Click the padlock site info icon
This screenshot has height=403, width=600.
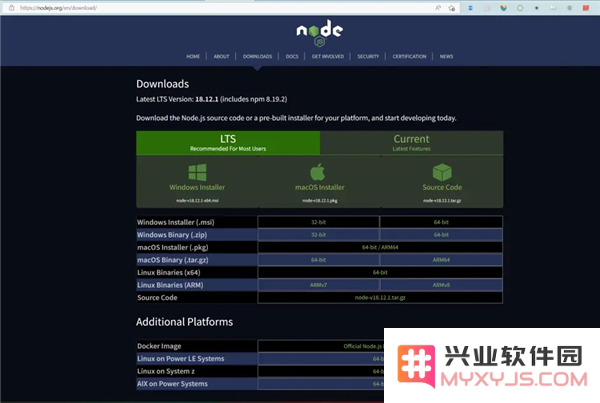pos(11,8)
